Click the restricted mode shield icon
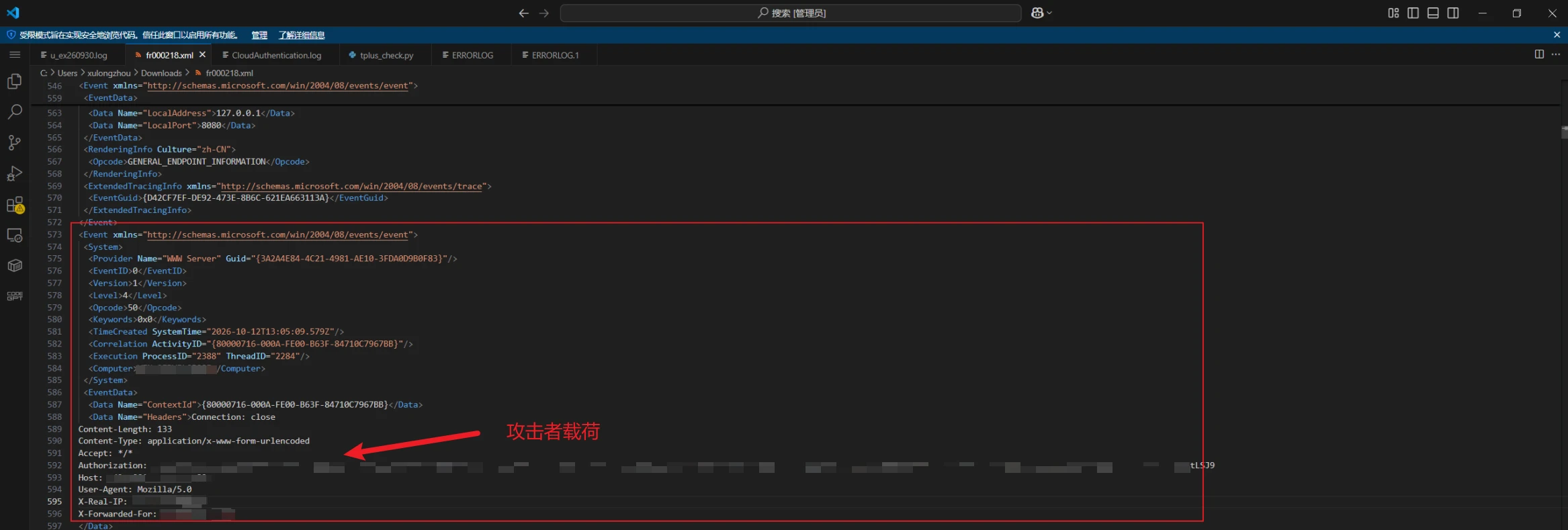 tap(11, 35)
